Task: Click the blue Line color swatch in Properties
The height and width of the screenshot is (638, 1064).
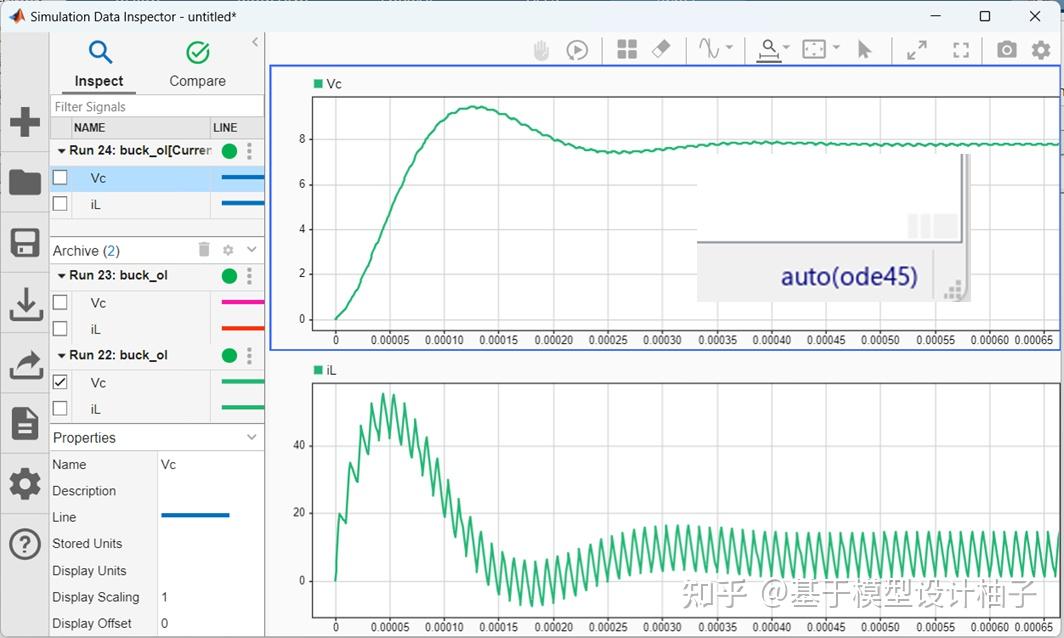Action: pos(195,515)
